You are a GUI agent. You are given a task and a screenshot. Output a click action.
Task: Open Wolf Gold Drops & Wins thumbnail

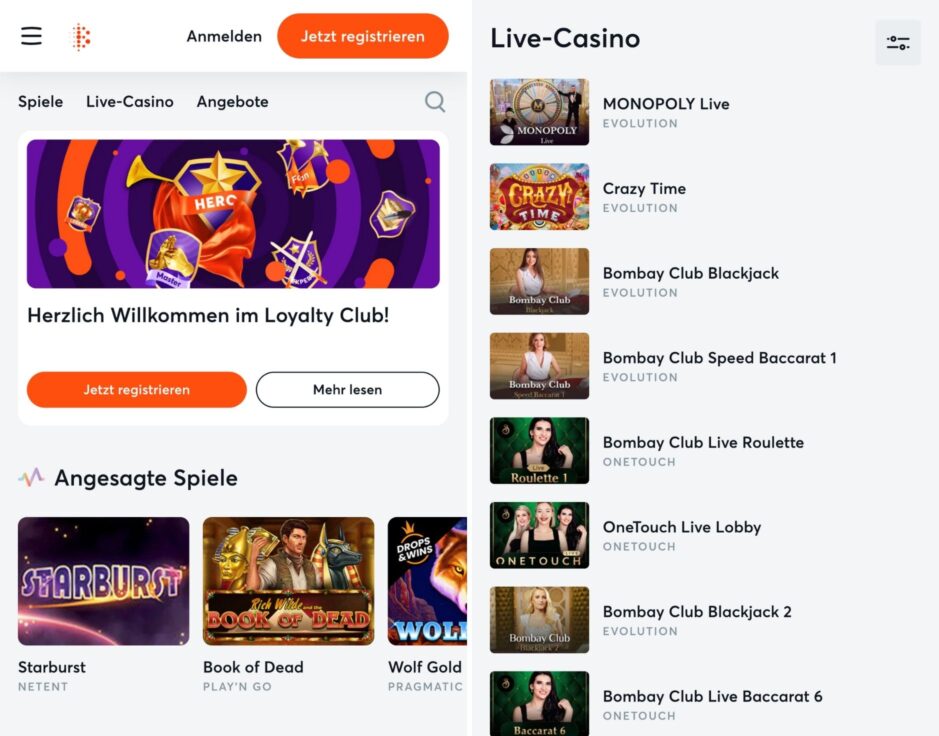(x=428, y=581)
